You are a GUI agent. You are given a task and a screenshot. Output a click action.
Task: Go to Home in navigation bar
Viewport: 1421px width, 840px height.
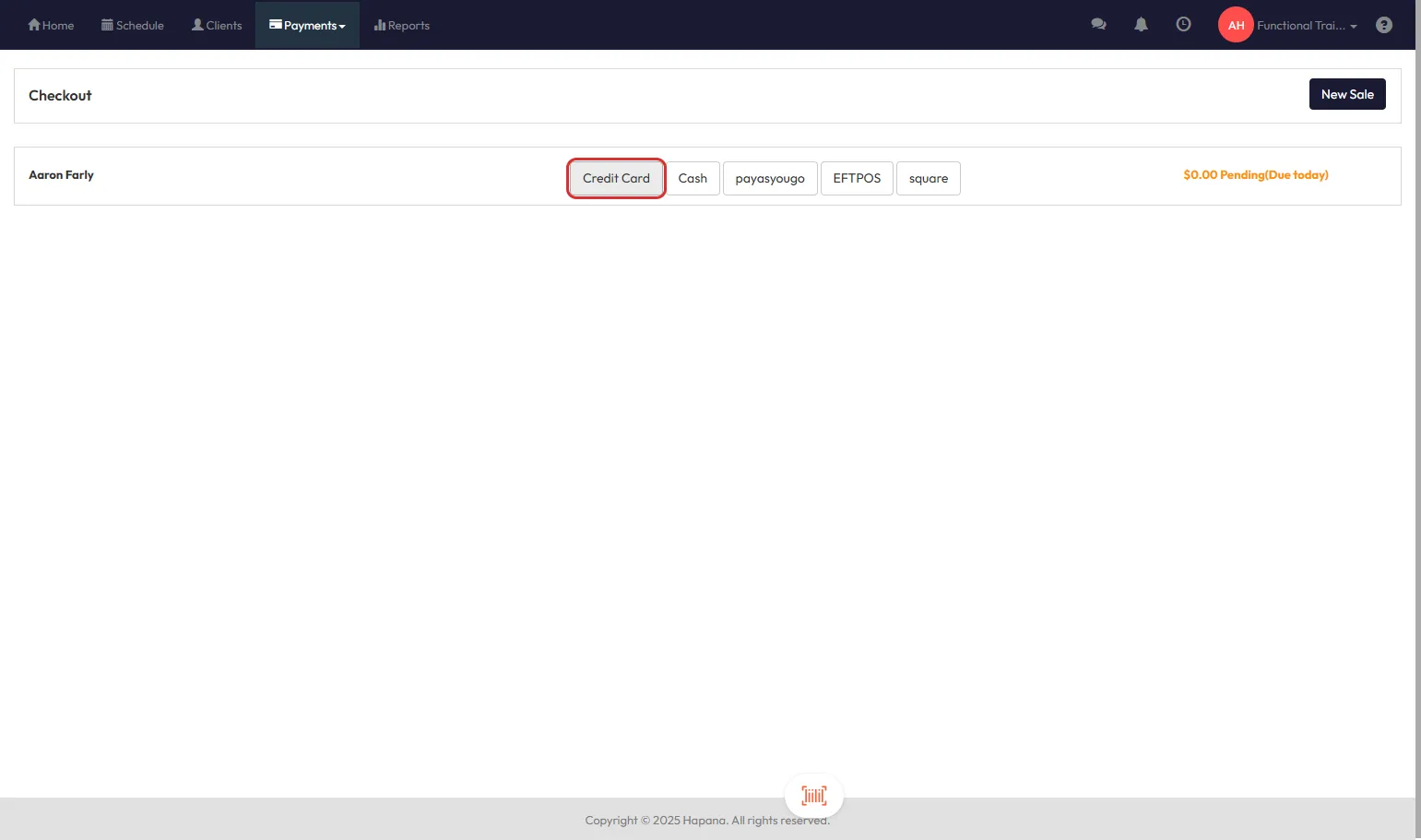[x=51, y=25]
